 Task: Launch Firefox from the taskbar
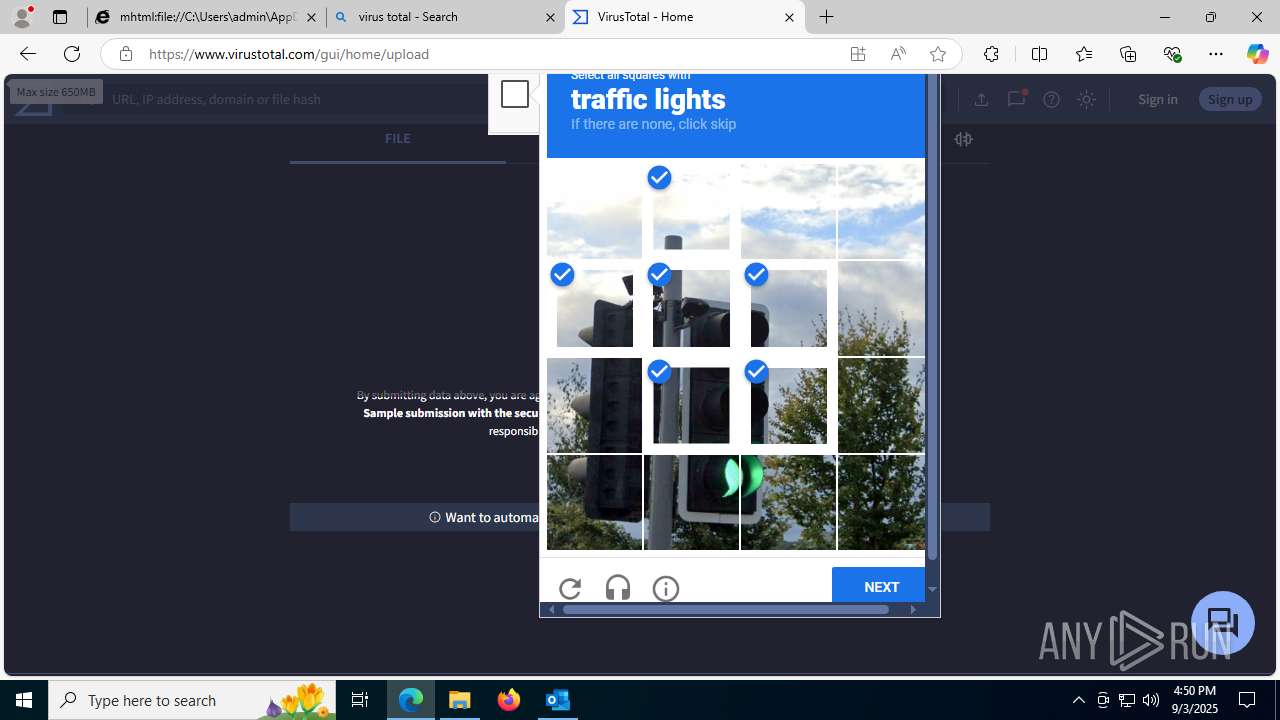[x=509, y=700]
